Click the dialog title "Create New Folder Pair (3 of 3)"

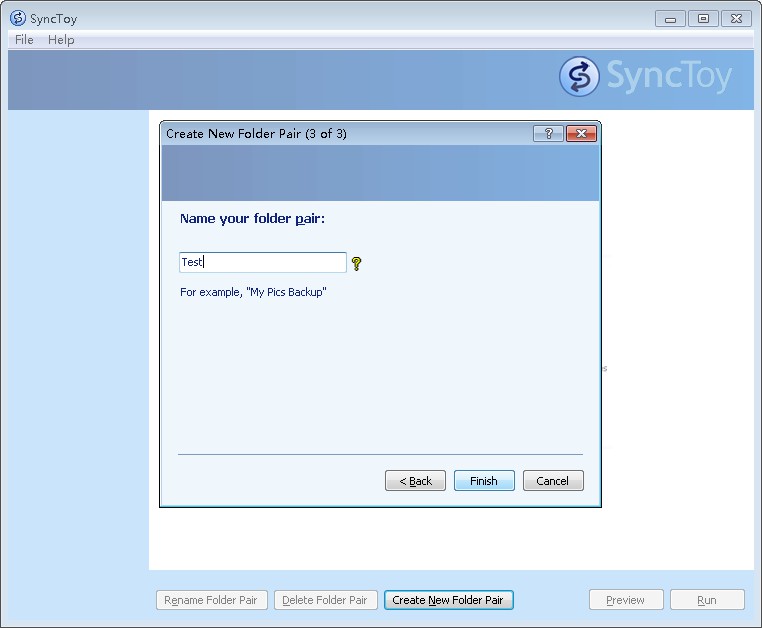coord(256,134)
